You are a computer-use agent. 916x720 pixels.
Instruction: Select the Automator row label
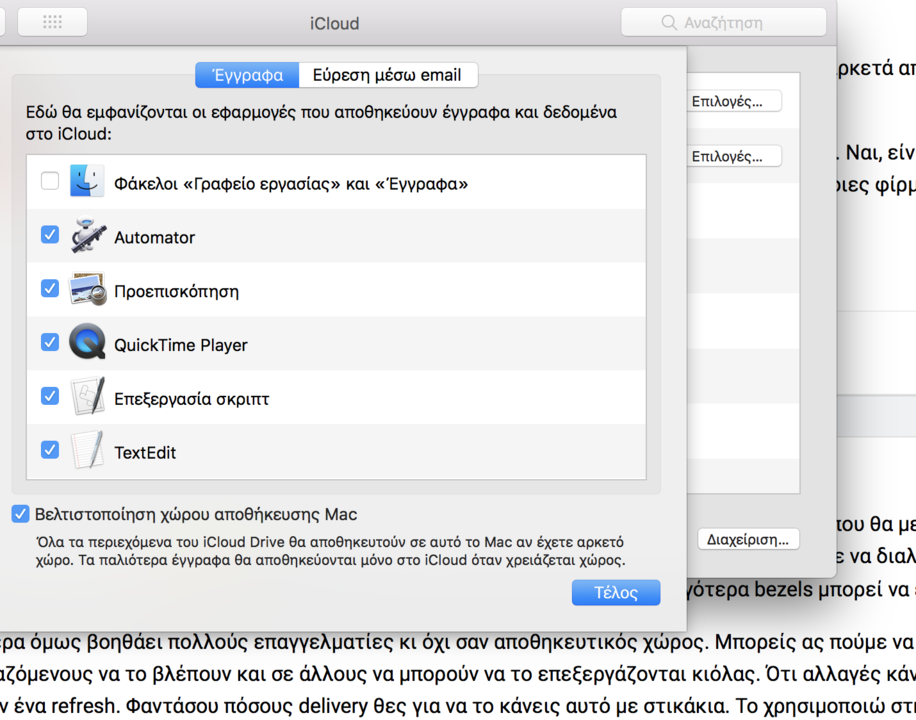(x=154, y=237)
